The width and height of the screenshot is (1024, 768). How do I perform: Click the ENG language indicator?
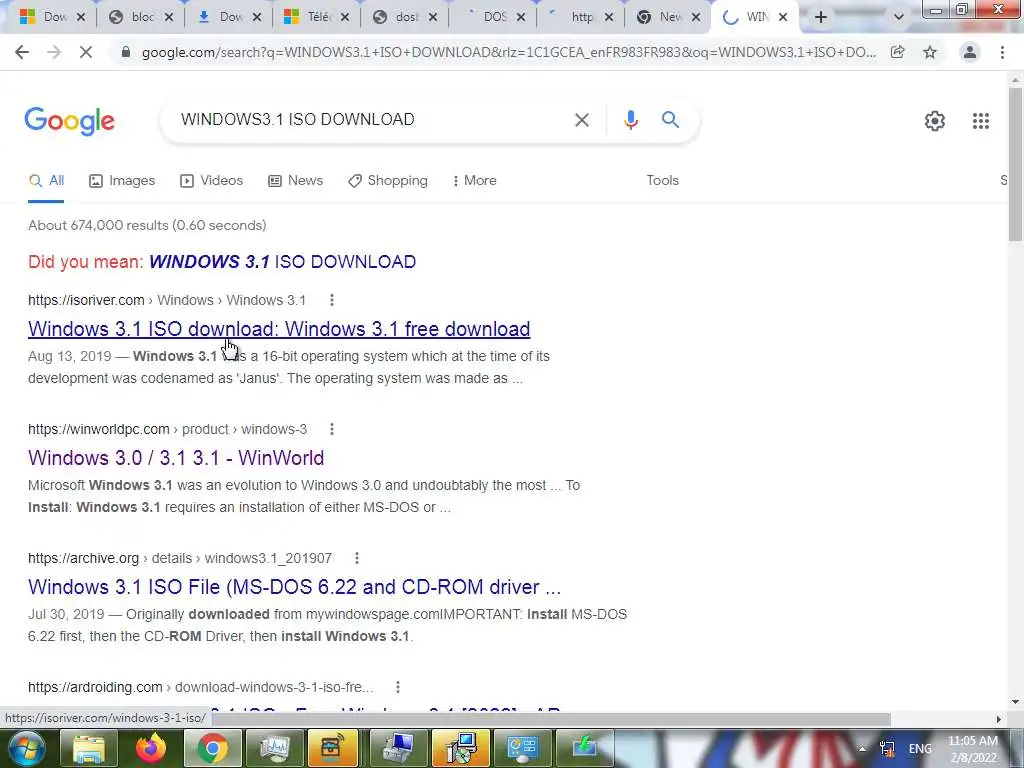click(920, 749)
